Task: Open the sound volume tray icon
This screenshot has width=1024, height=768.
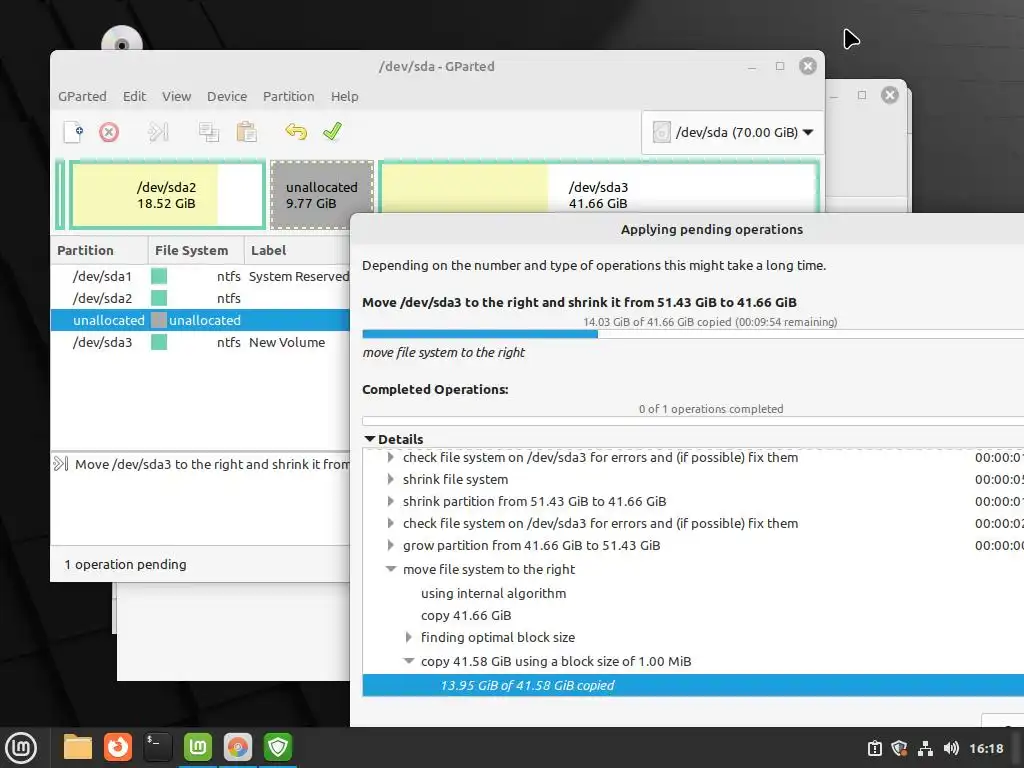Action: pos(951,748)
